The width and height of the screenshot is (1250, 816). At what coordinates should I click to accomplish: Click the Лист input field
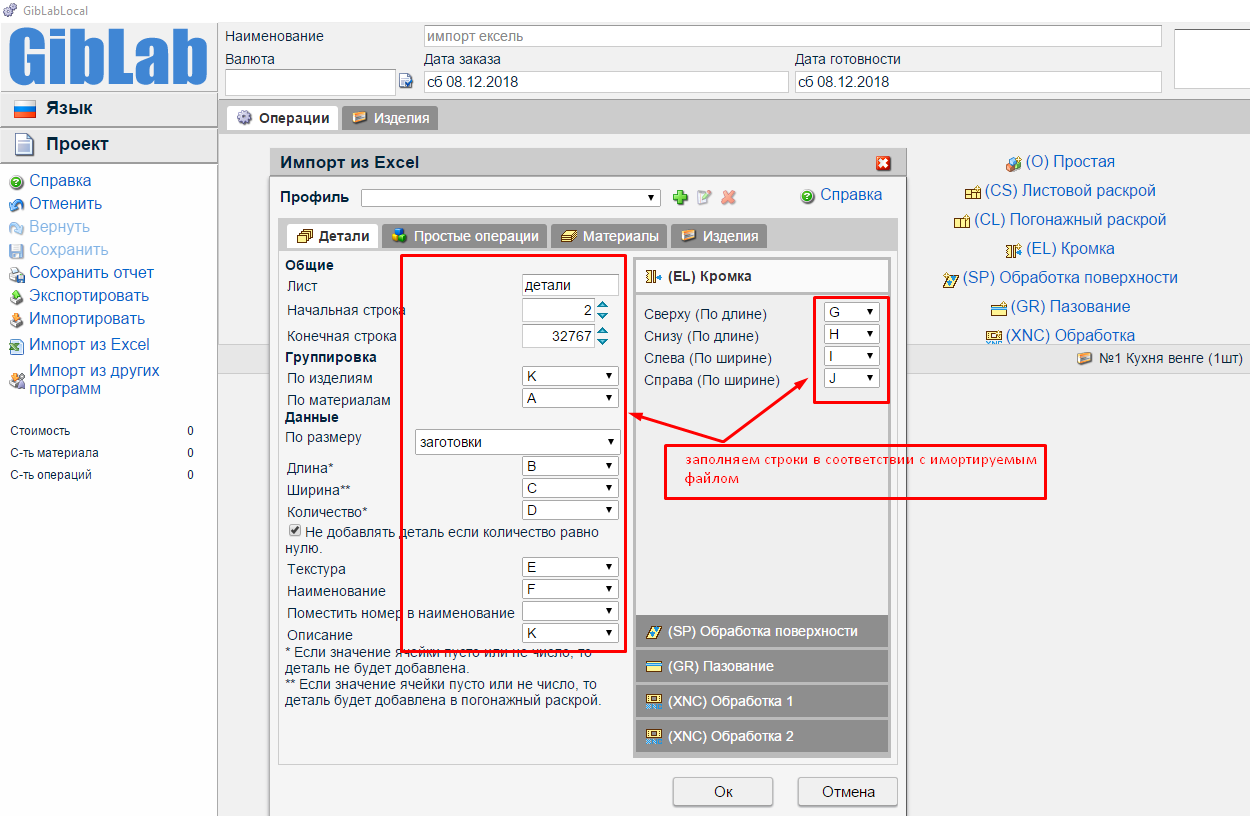click(570, 286)
